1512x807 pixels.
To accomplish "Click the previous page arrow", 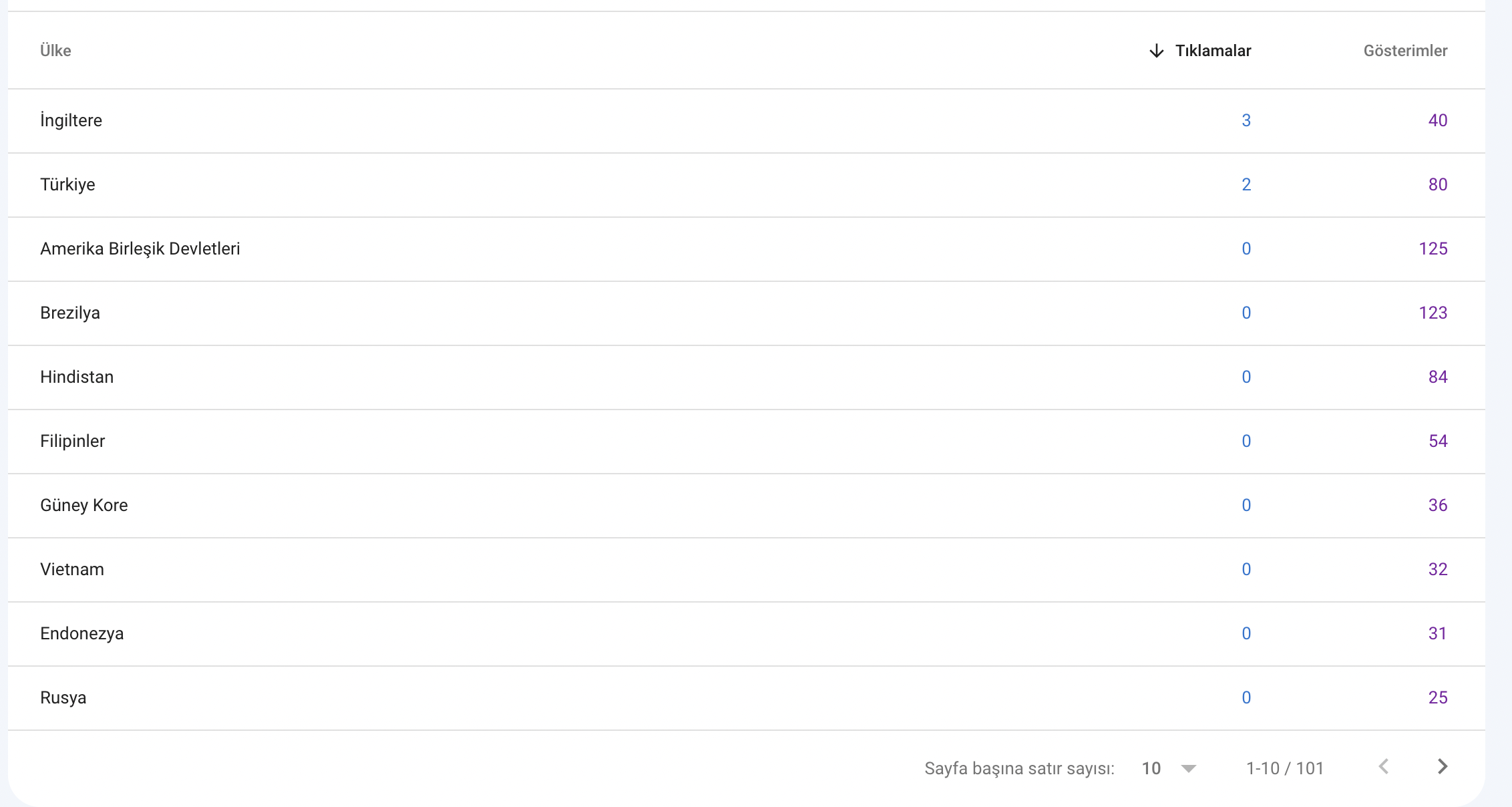I will click(x=1384, y=766).
